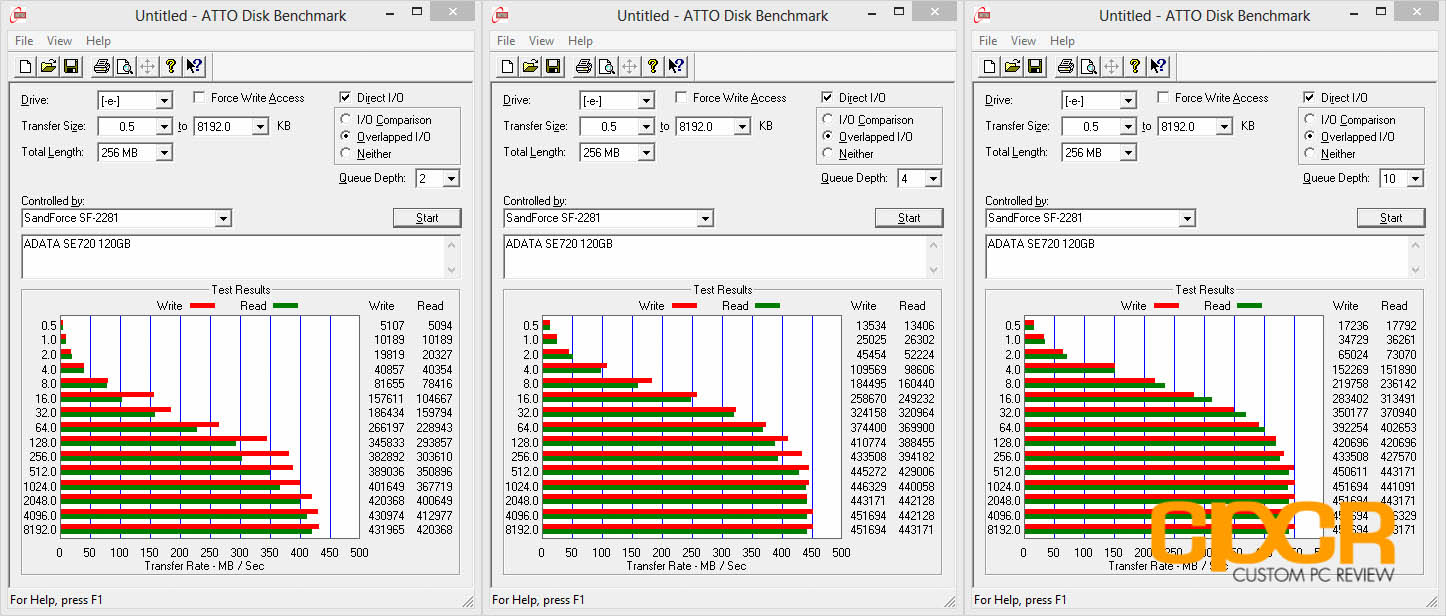This screenshot has height=616, width=1446.
Task: Click Open folder icon in Queue Depth 2 window
Action: tap(48, 66)
